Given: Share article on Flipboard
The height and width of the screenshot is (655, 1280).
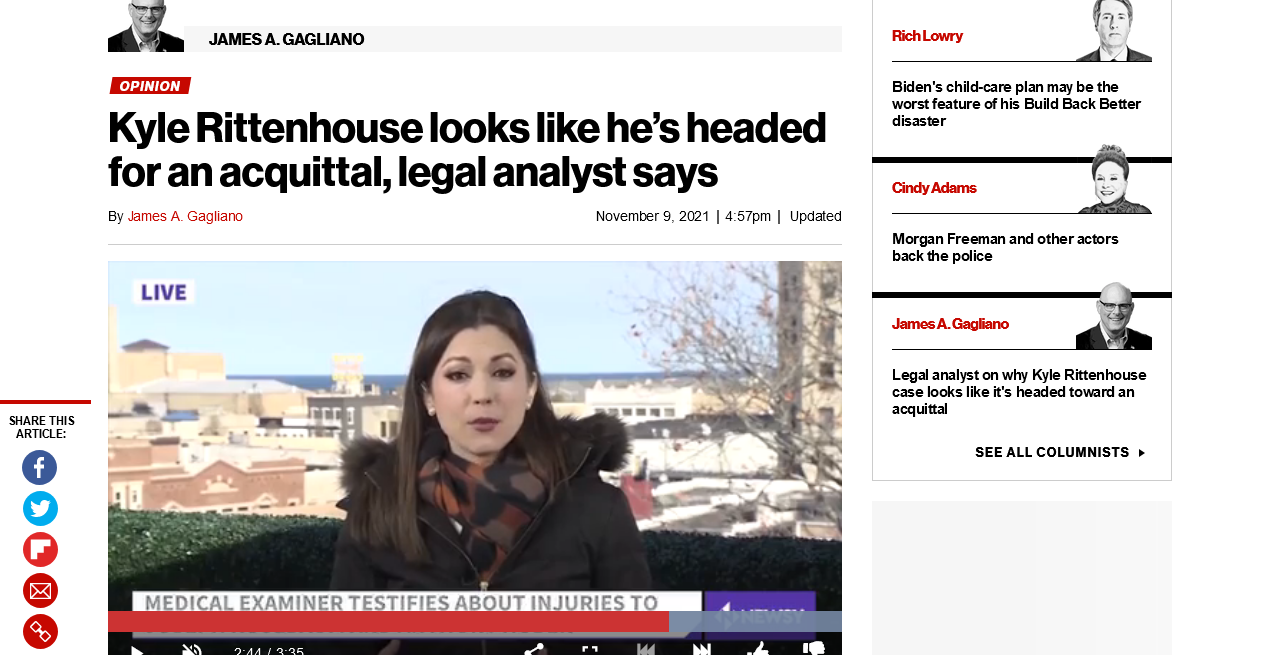Looking at the screenshot, I should (x=40, y=549).
